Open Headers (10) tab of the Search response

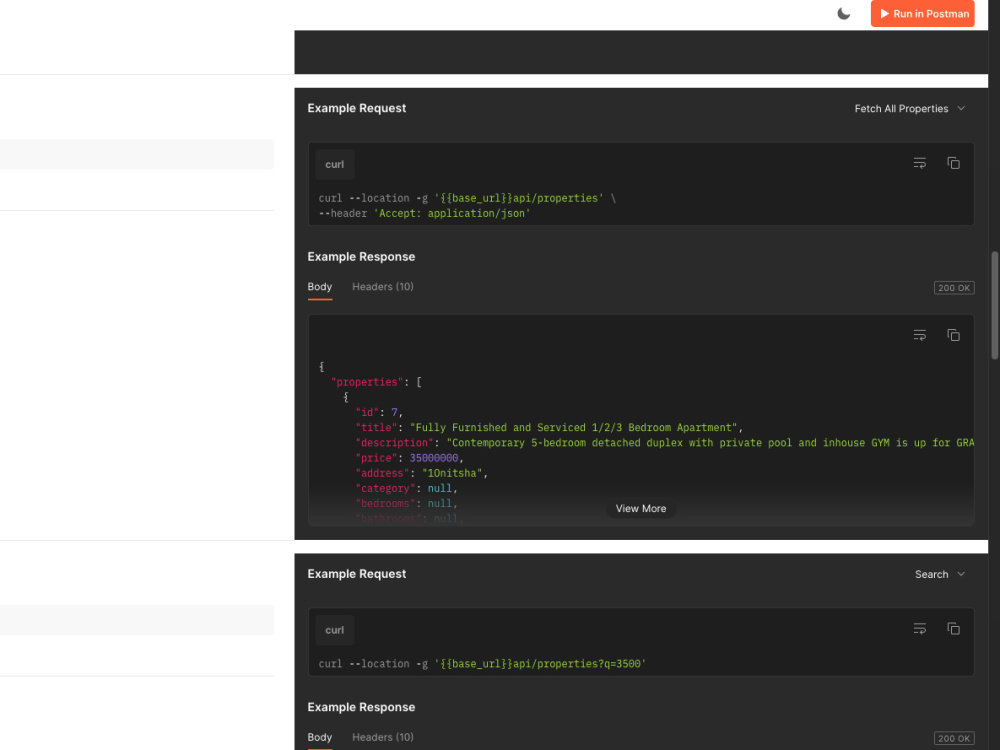383,737
